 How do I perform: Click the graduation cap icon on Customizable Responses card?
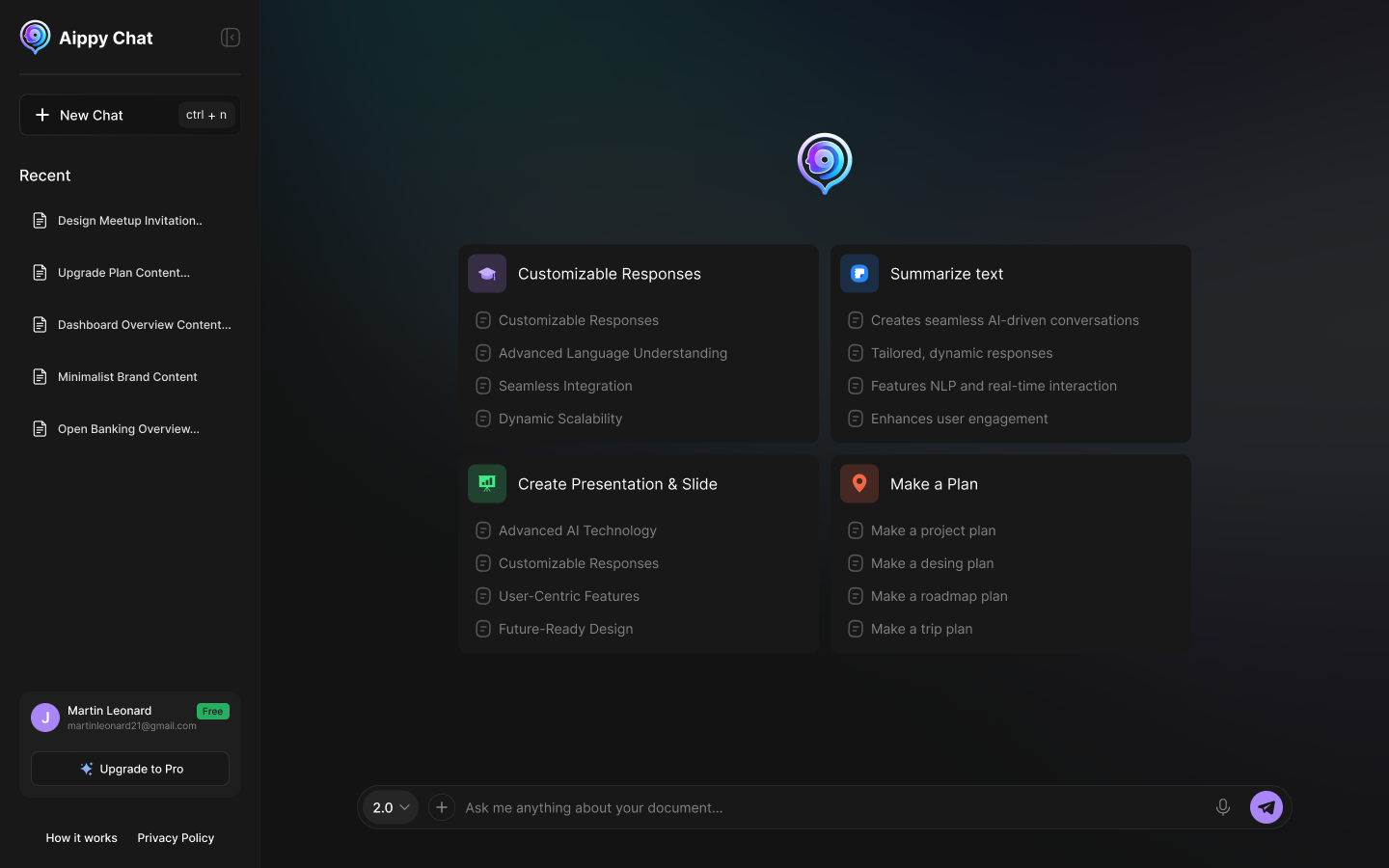pos(487,274)
